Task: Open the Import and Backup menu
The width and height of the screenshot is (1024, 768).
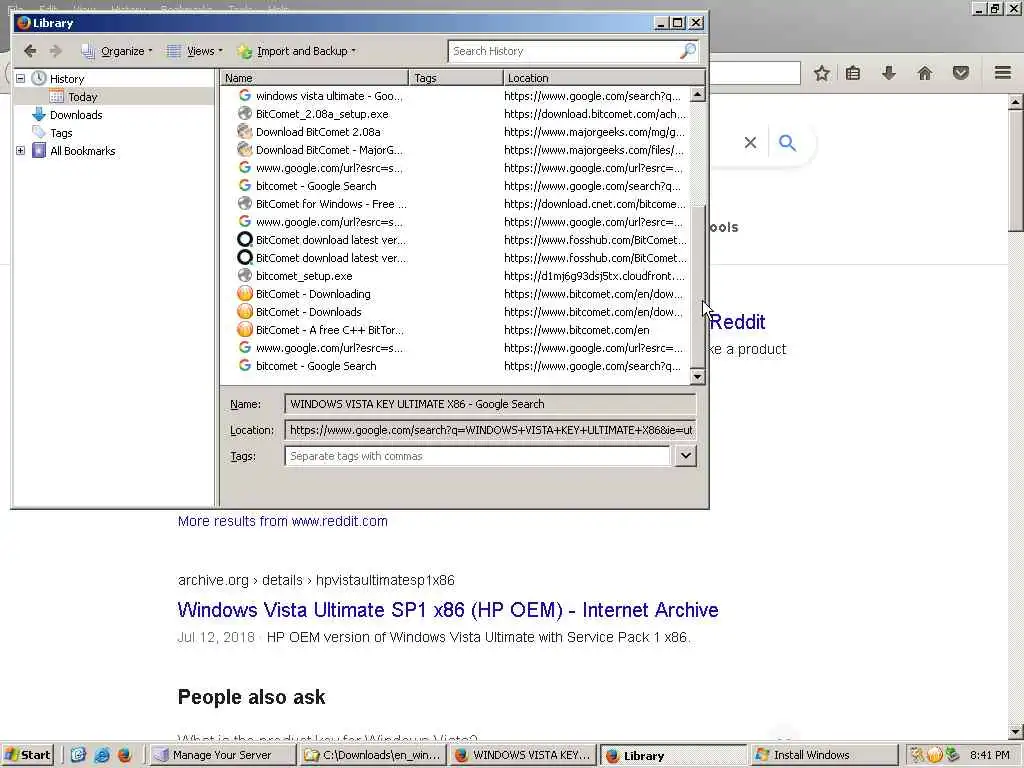Action: (297, 51)
